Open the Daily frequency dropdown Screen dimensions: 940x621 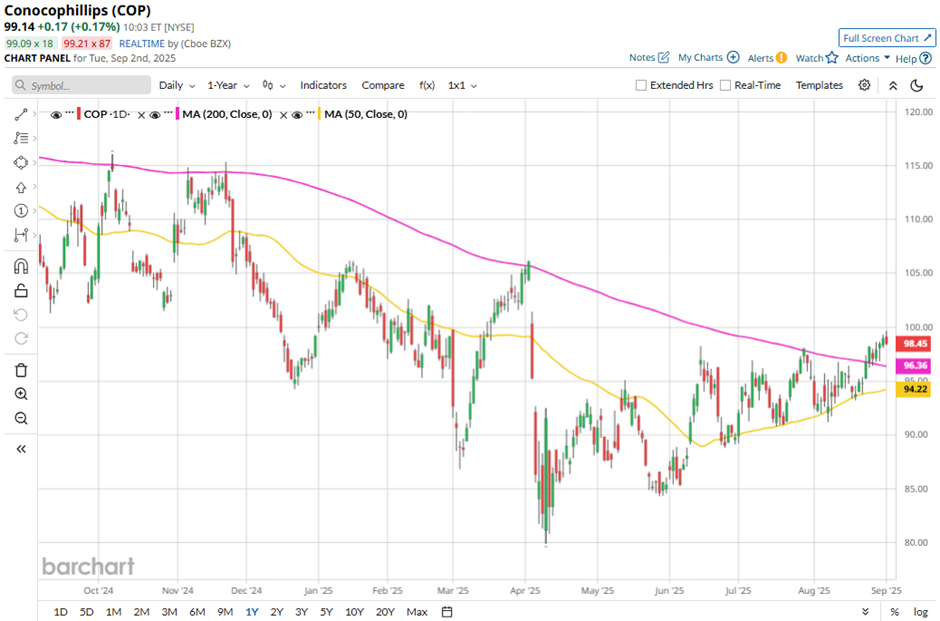point(177,85)
